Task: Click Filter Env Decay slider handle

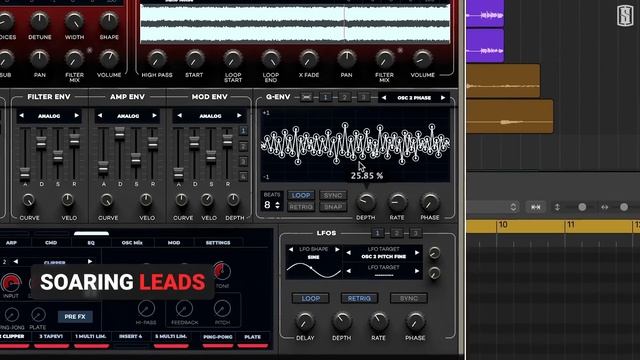Action: (x=41, y=142)
